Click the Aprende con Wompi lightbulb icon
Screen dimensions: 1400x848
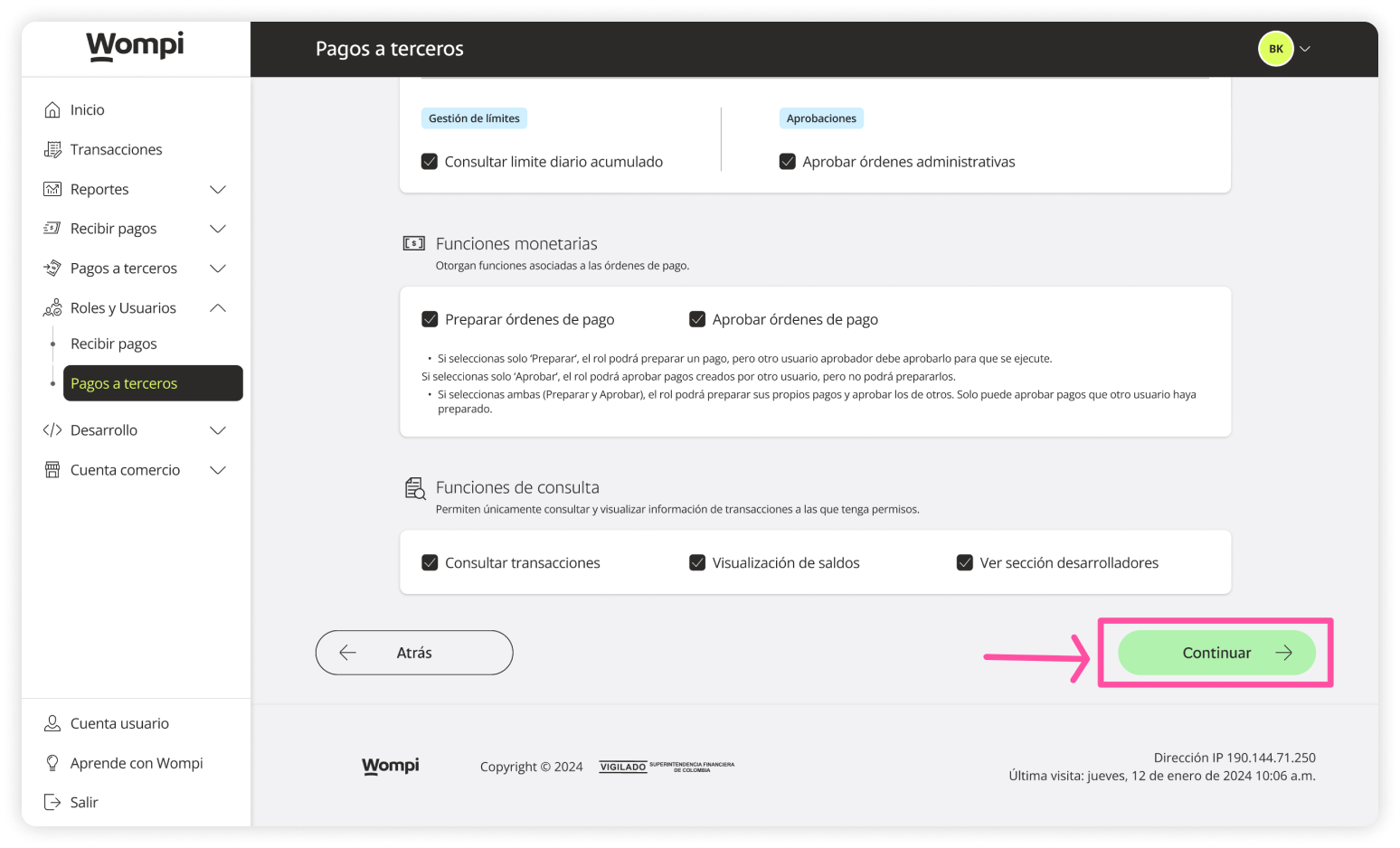[54, 762]
